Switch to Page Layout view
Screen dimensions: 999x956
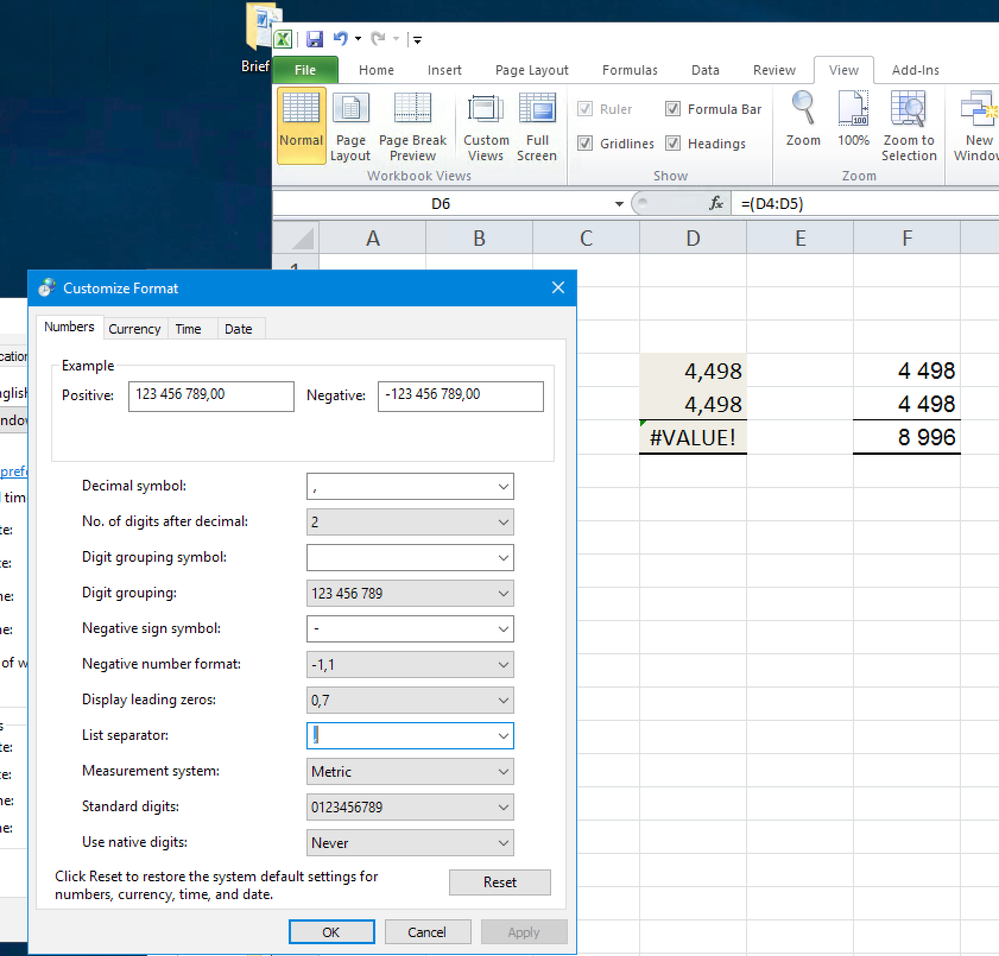(x=350, y=127)
